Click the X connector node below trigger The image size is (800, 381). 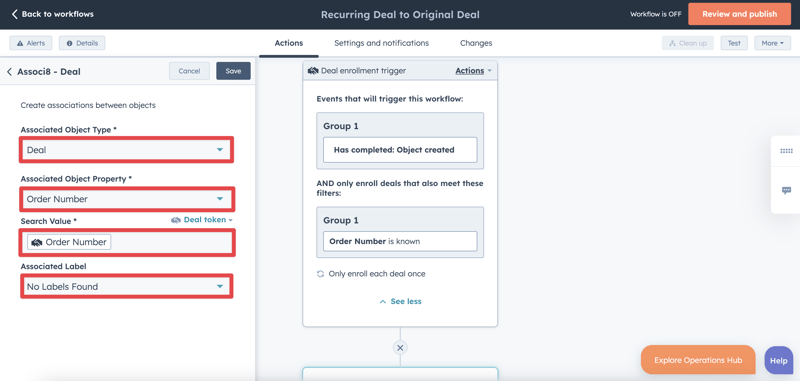click(400, 348)
